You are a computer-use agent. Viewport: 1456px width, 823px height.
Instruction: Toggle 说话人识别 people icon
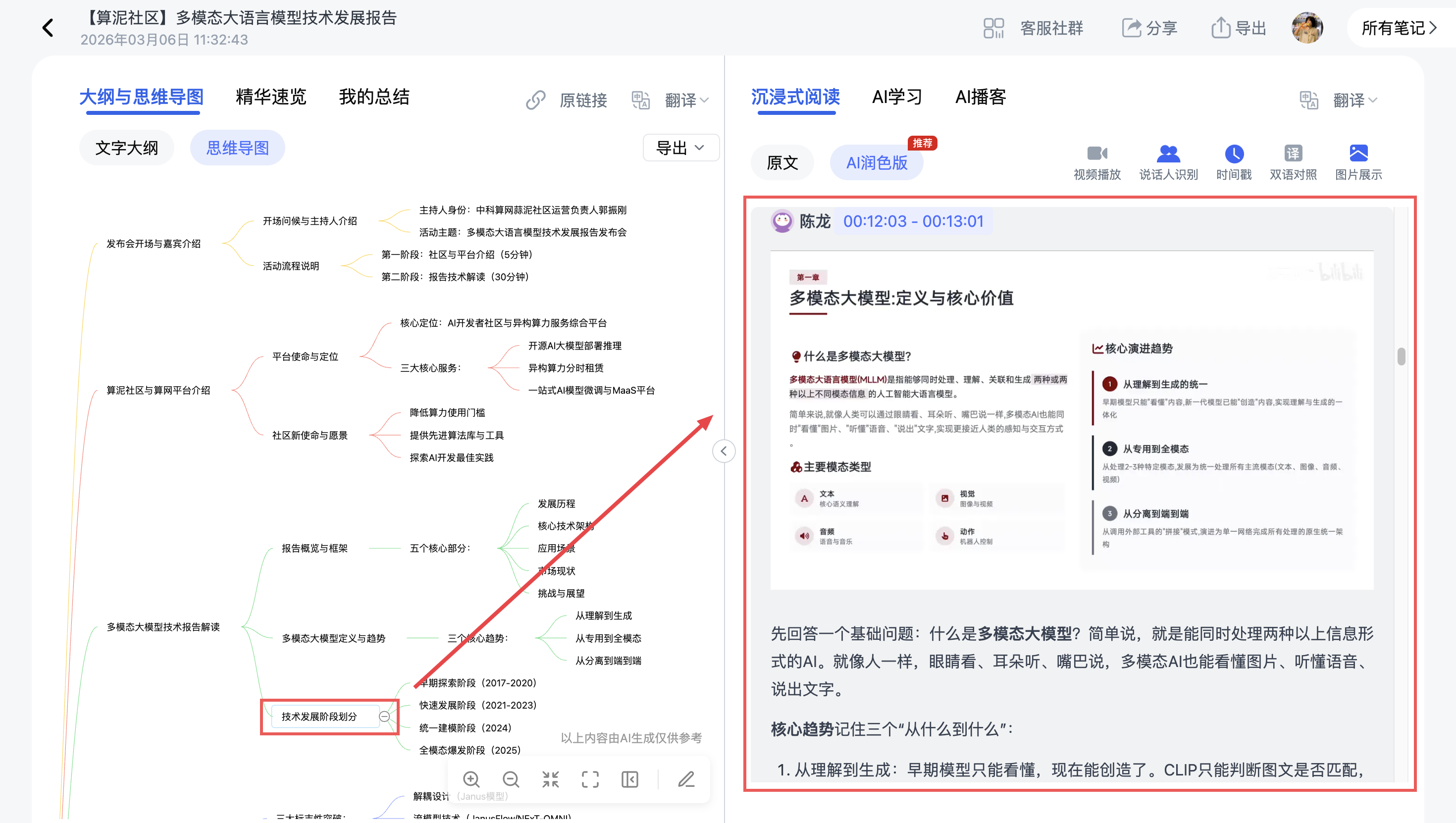click(1168, 154)
